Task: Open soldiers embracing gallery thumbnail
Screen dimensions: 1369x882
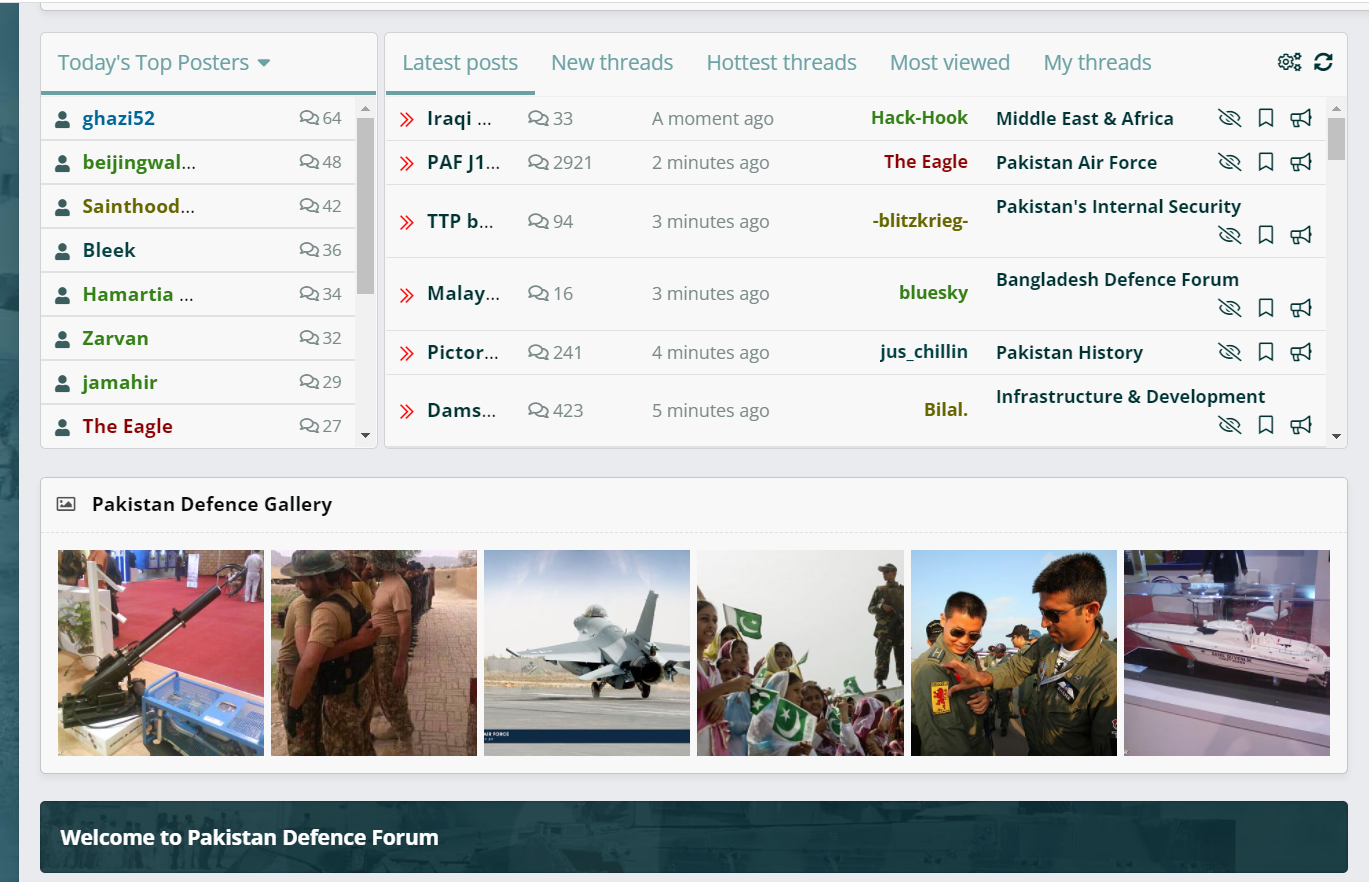Action: 374,653
